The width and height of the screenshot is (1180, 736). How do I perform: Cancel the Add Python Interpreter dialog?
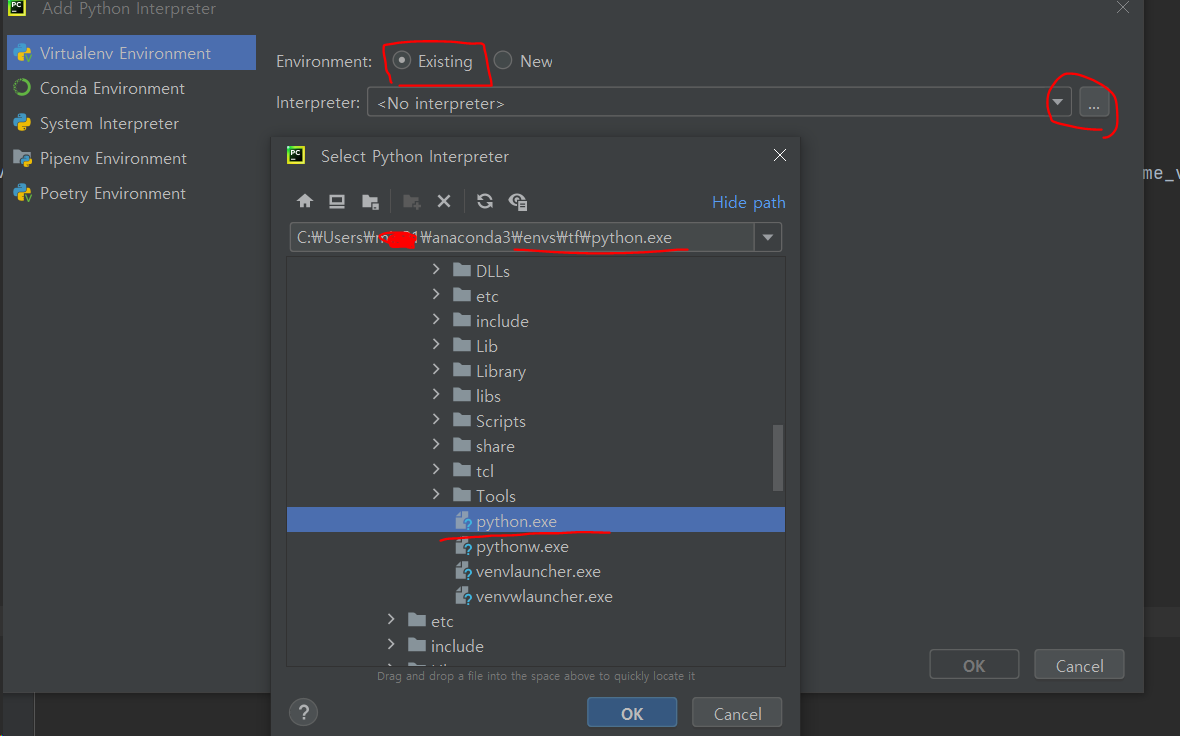[1079, 665]
